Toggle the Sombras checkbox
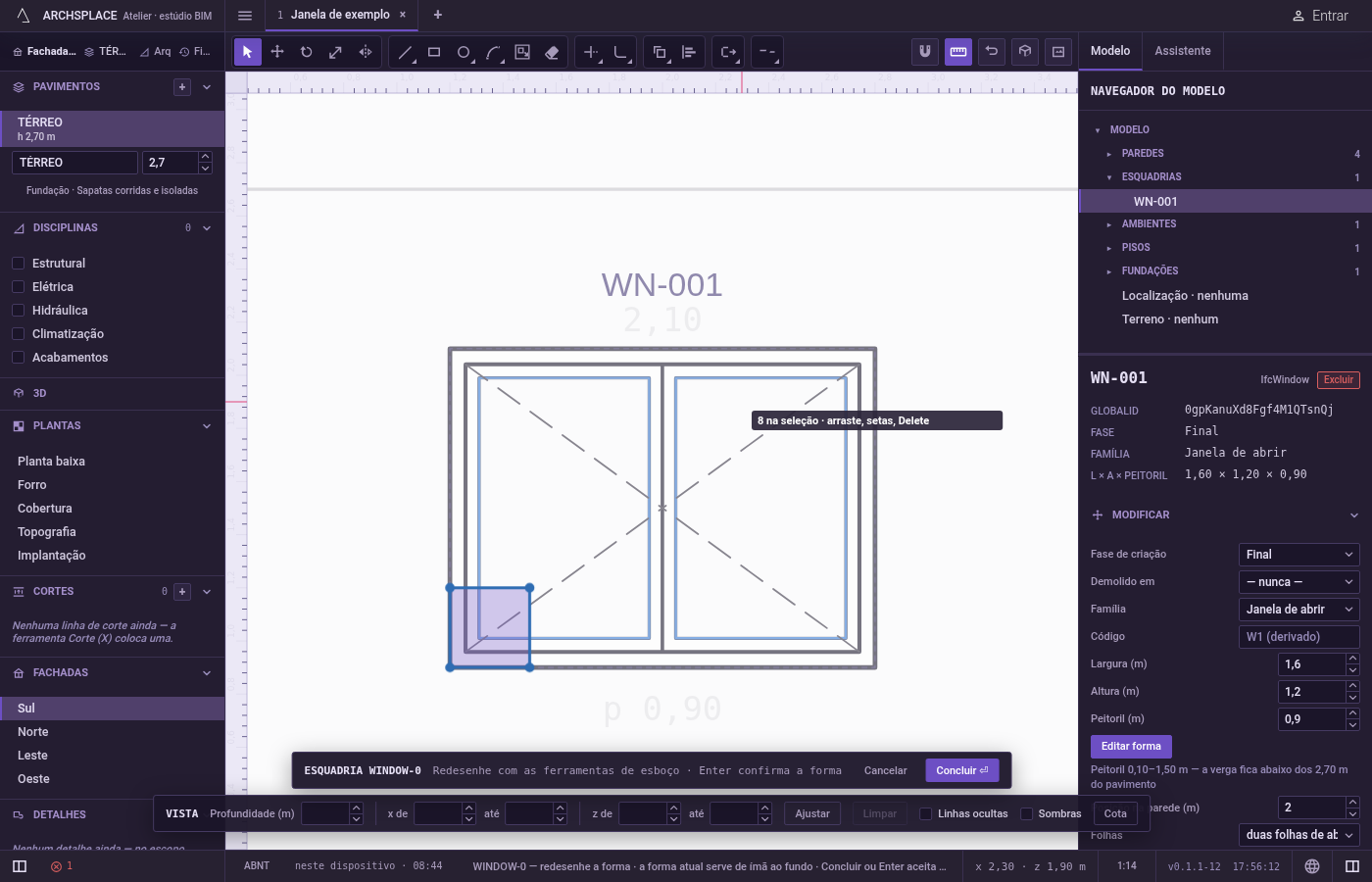1372x882 pixels. click(1026, 813)
